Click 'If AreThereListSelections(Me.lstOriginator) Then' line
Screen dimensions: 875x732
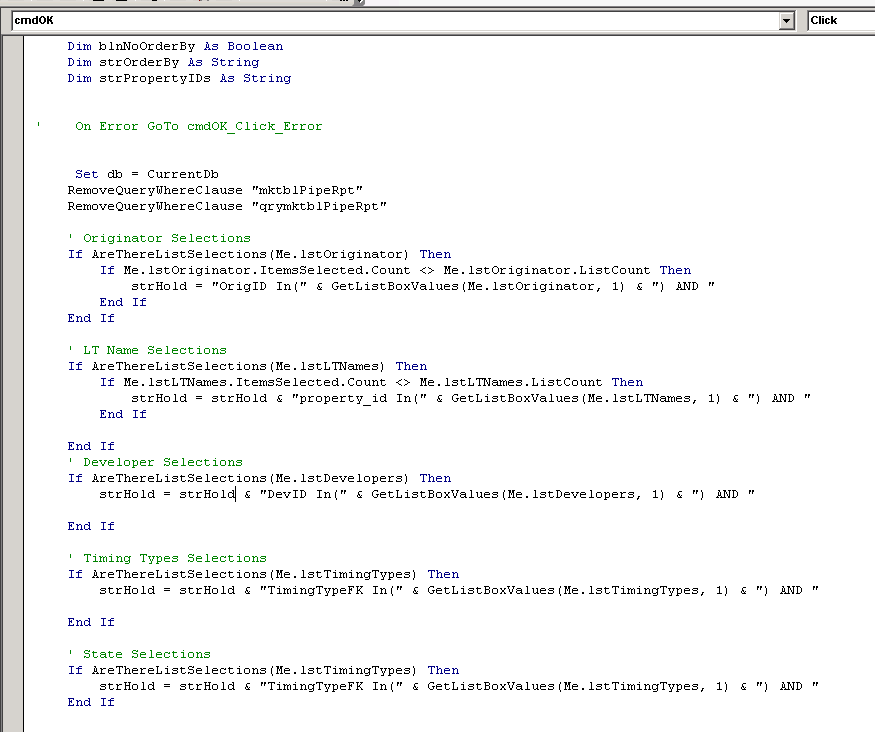click(x=259, y=254)
